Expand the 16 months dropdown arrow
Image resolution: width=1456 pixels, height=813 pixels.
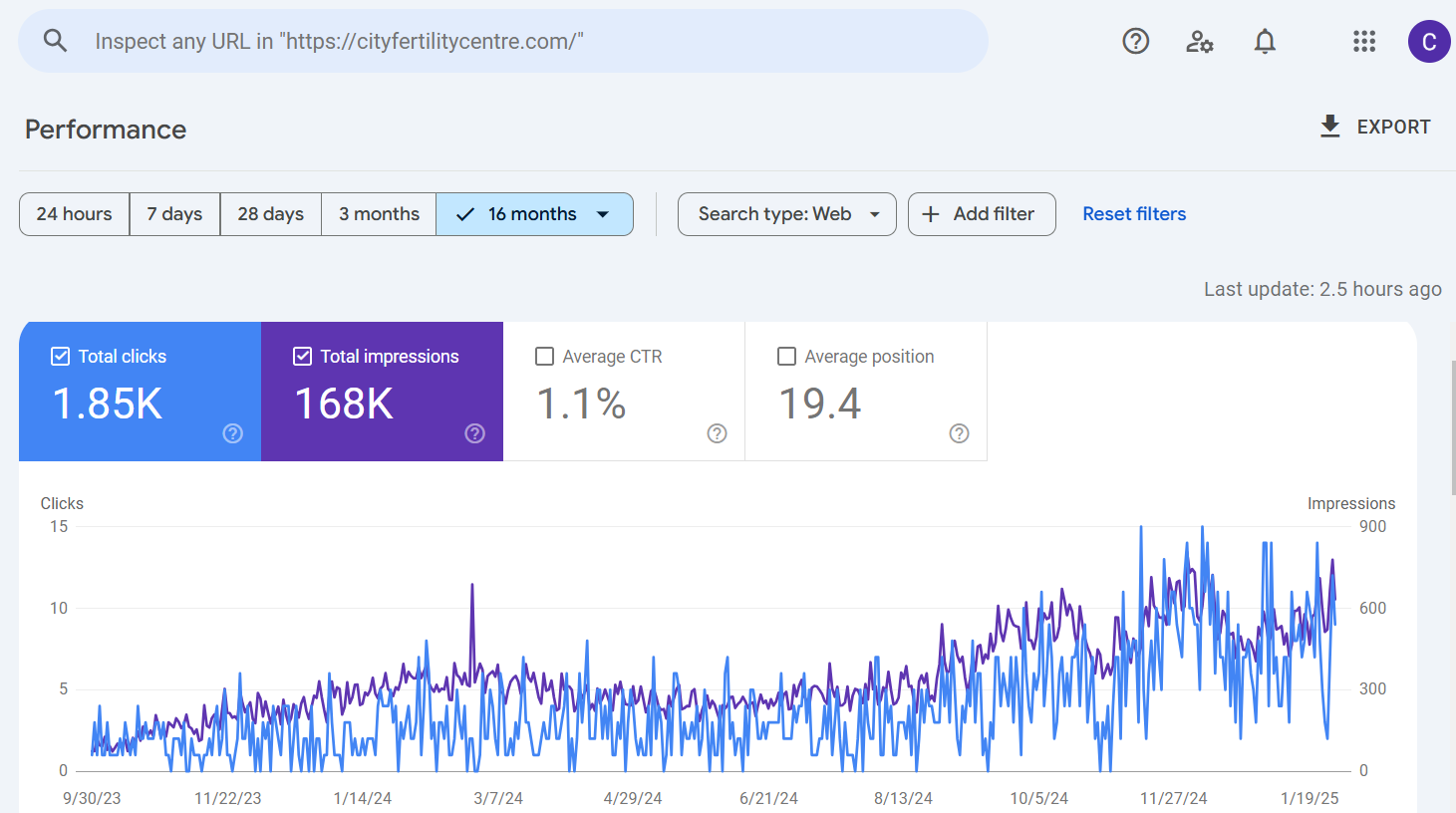[x=603, y=214]
